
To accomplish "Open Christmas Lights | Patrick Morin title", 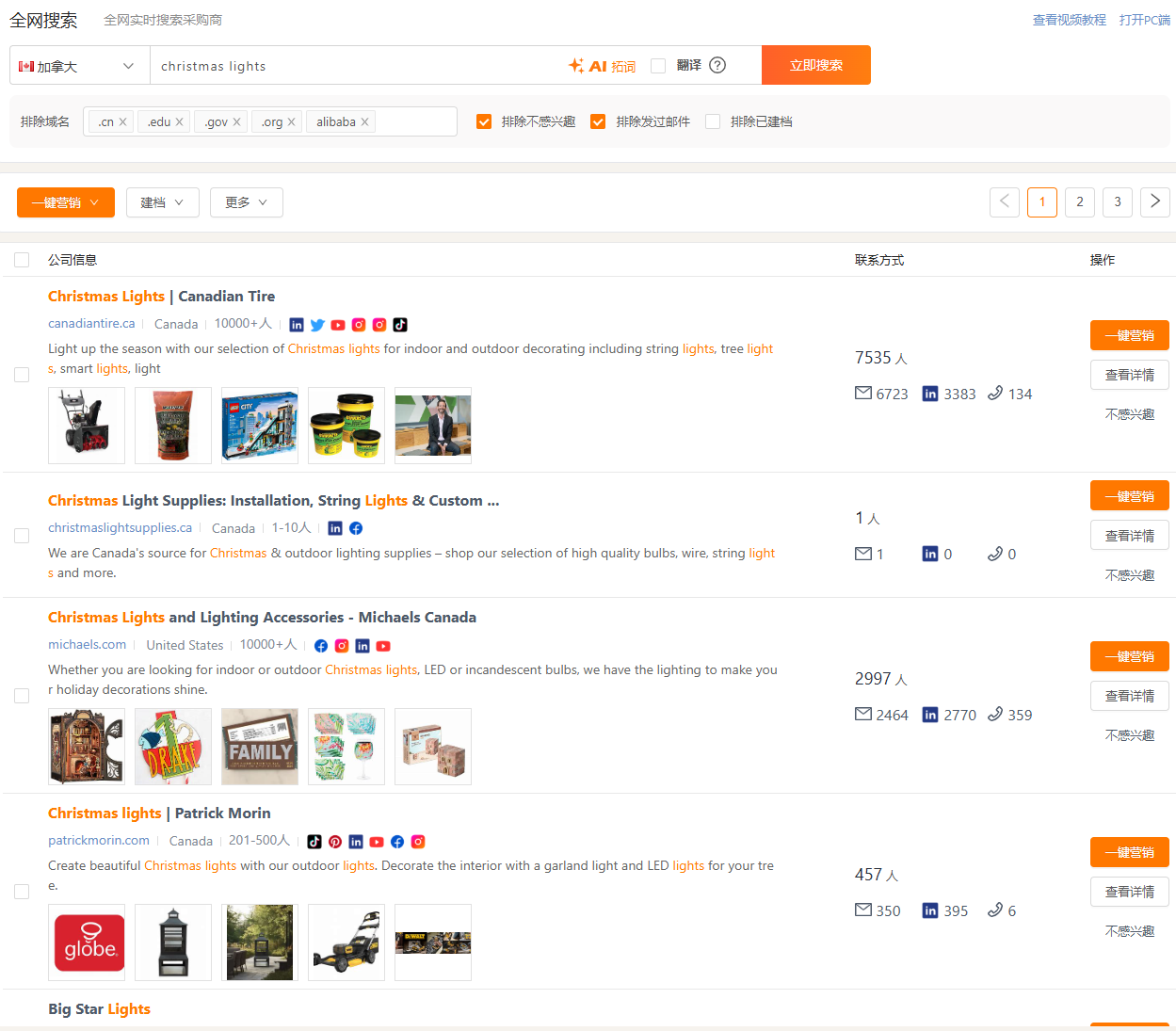I will click(x=159, y=813).
